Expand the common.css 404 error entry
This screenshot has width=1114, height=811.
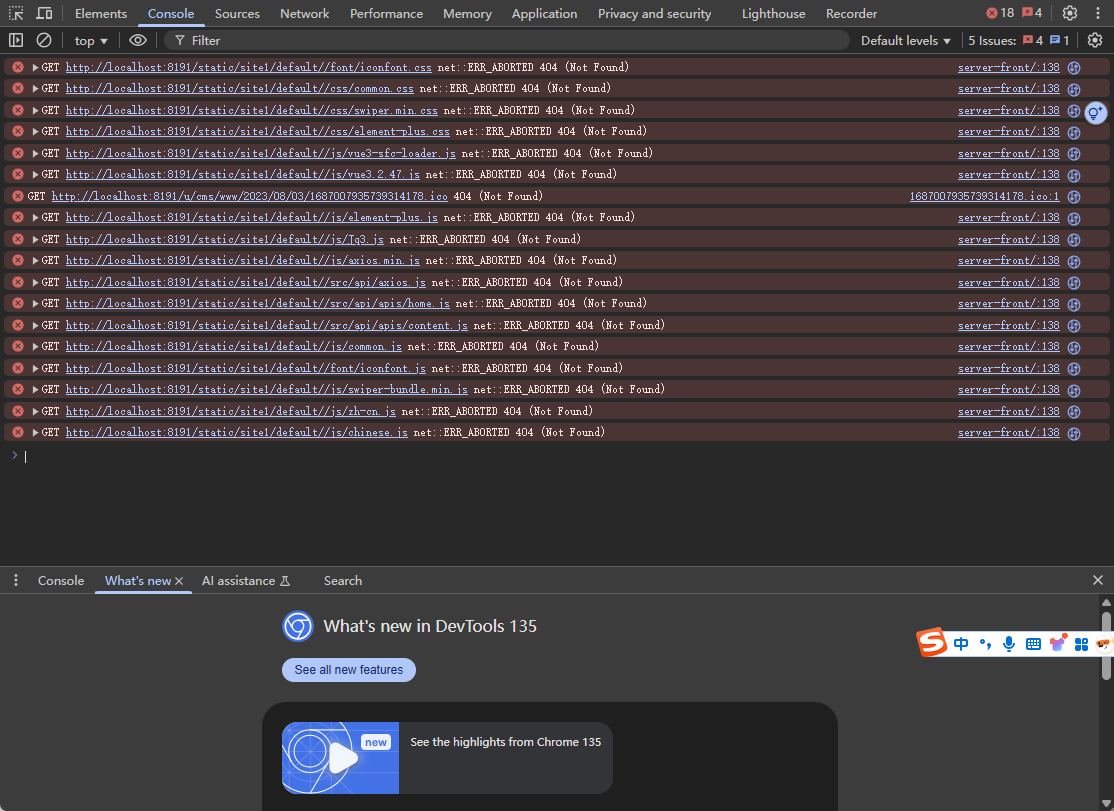[x=35, y=89]
